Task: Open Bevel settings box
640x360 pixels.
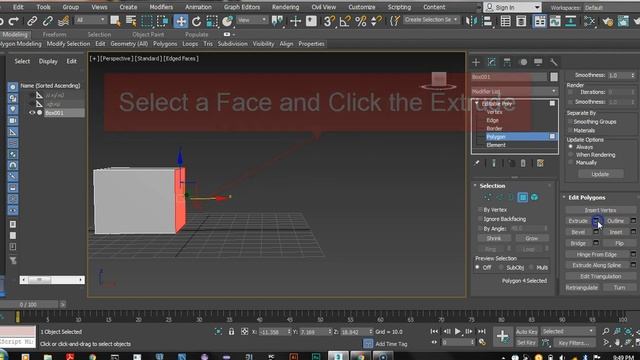Action: [596, 232]
